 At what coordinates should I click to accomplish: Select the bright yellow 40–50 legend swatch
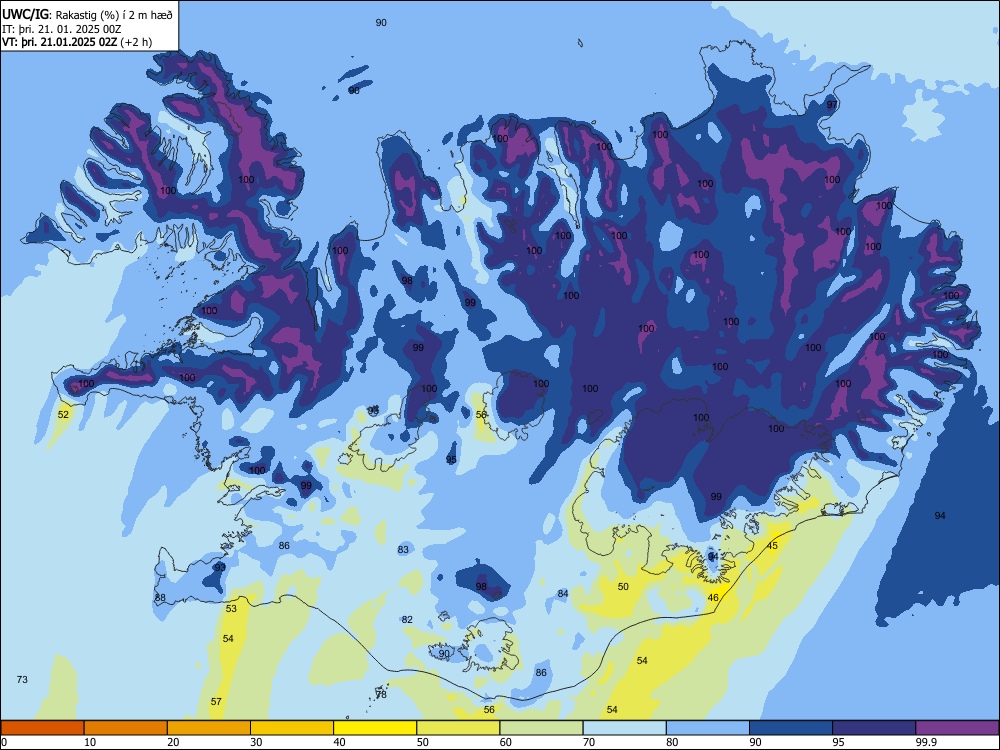[375, 728]
